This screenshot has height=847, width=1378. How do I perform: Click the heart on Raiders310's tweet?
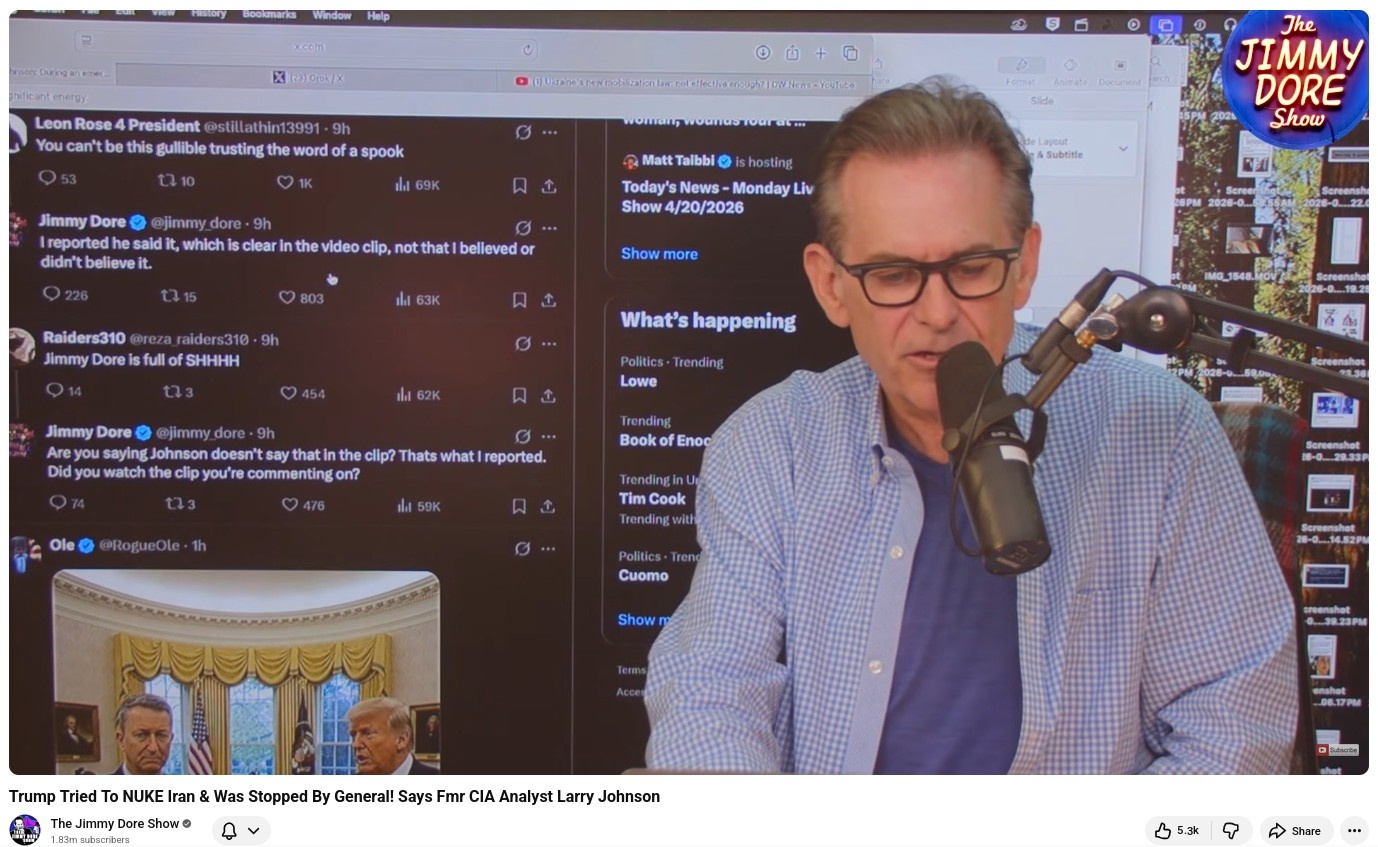pyautogui.click(x=288, y=393)
